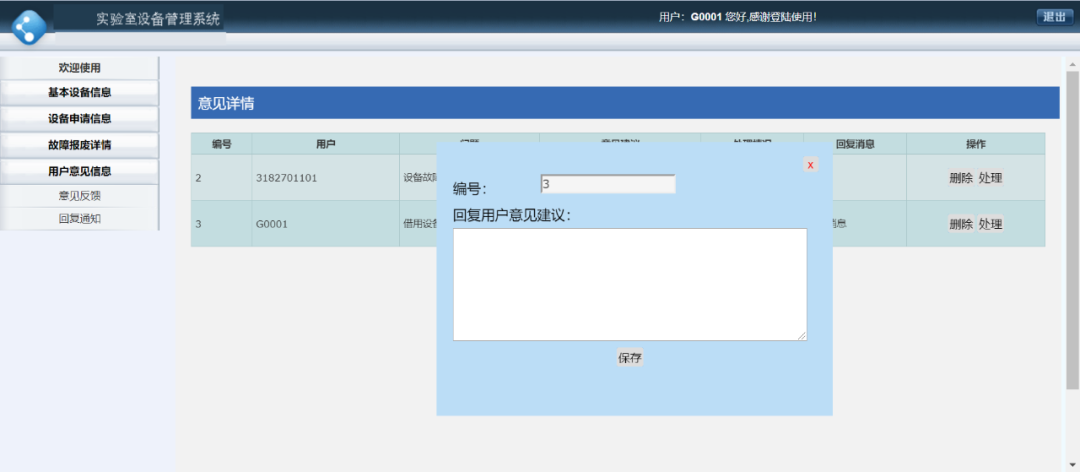The image size is (1080, 472).
Task: Click 处理 for the G0001 row
Action: click(990, 224)
